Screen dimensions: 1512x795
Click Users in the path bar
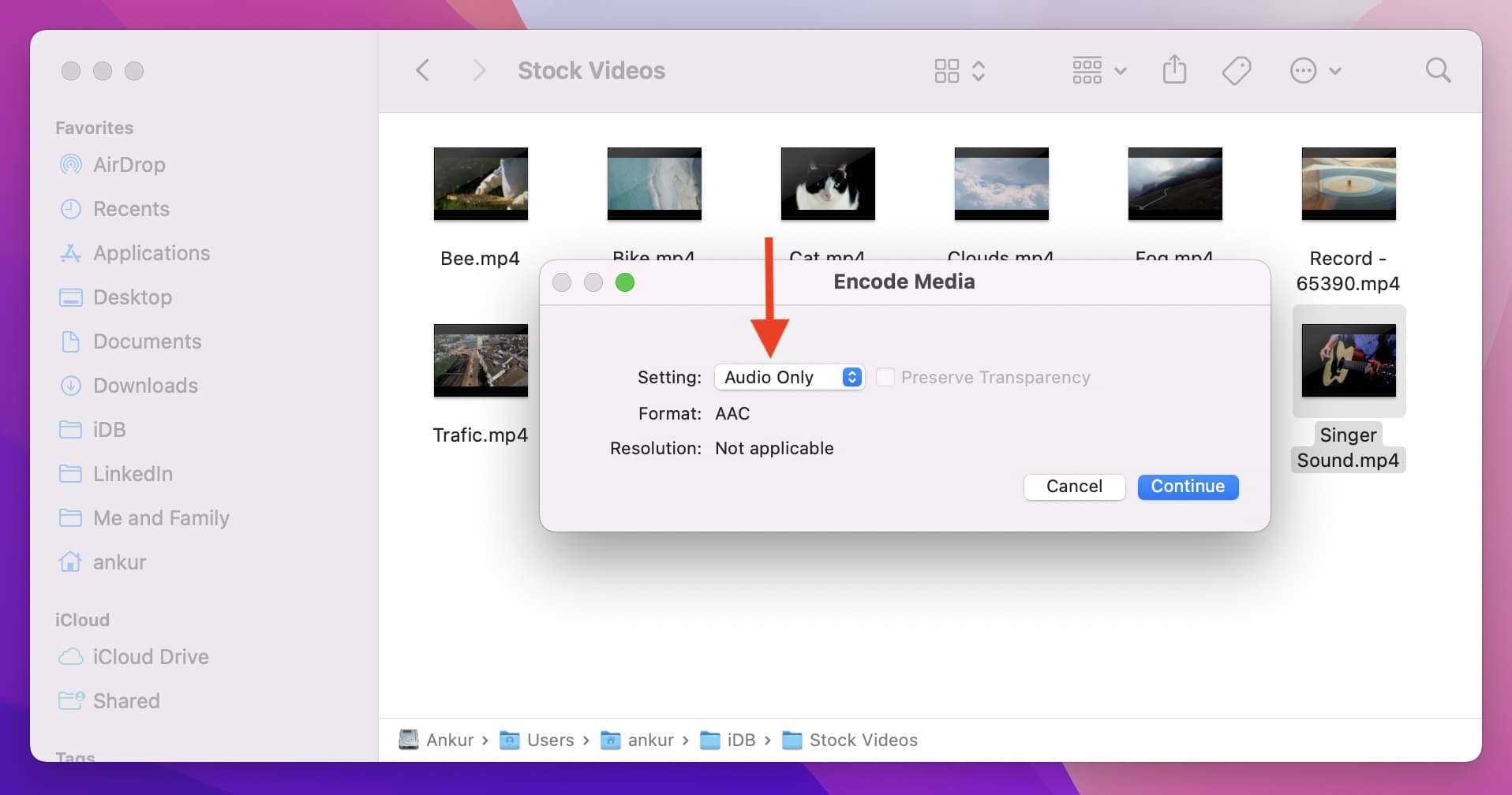pos(549,740)
